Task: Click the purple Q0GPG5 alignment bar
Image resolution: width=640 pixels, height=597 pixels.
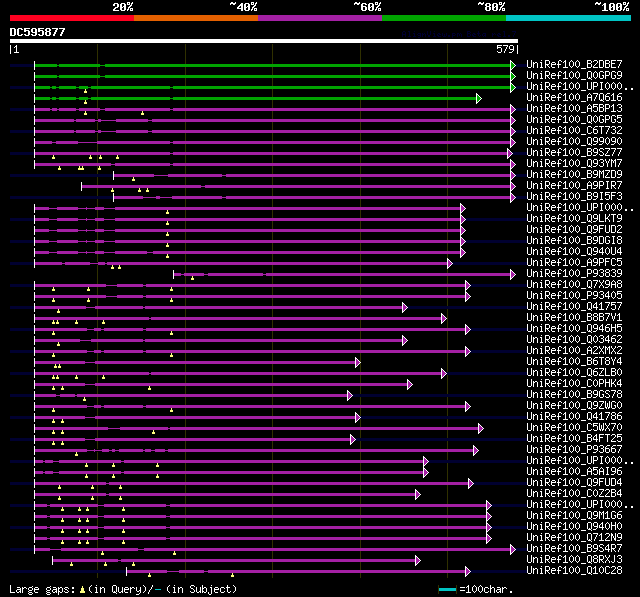Action: point(273,120)
